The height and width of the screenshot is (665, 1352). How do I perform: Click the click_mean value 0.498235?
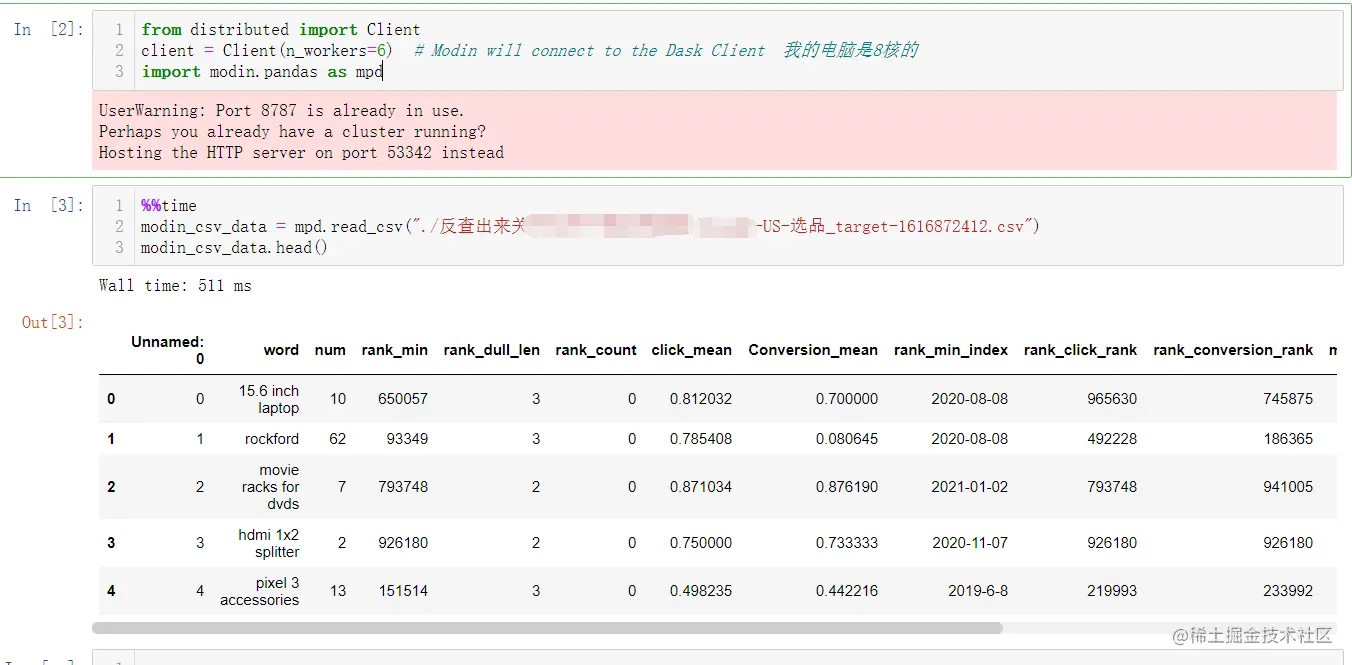tap(701, 591)
